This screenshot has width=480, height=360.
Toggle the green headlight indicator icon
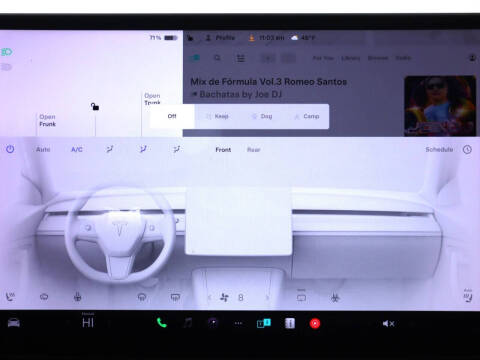(x=7, y=52)
